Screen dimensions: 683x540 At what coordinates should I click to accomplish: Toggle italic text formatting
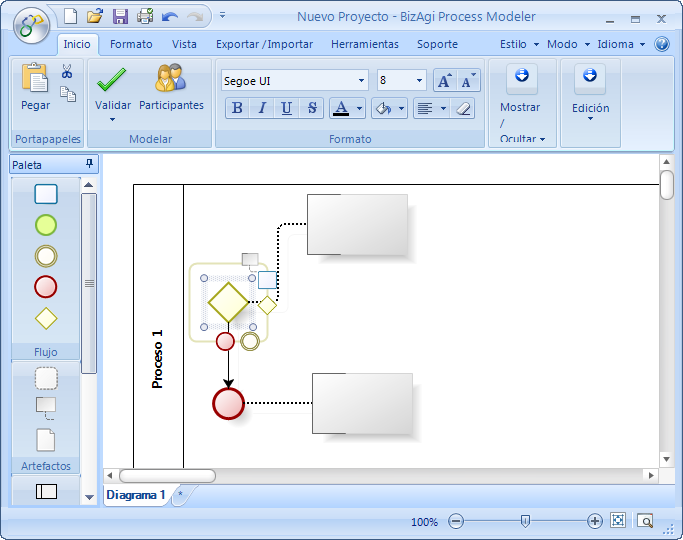tap(262, 108)
